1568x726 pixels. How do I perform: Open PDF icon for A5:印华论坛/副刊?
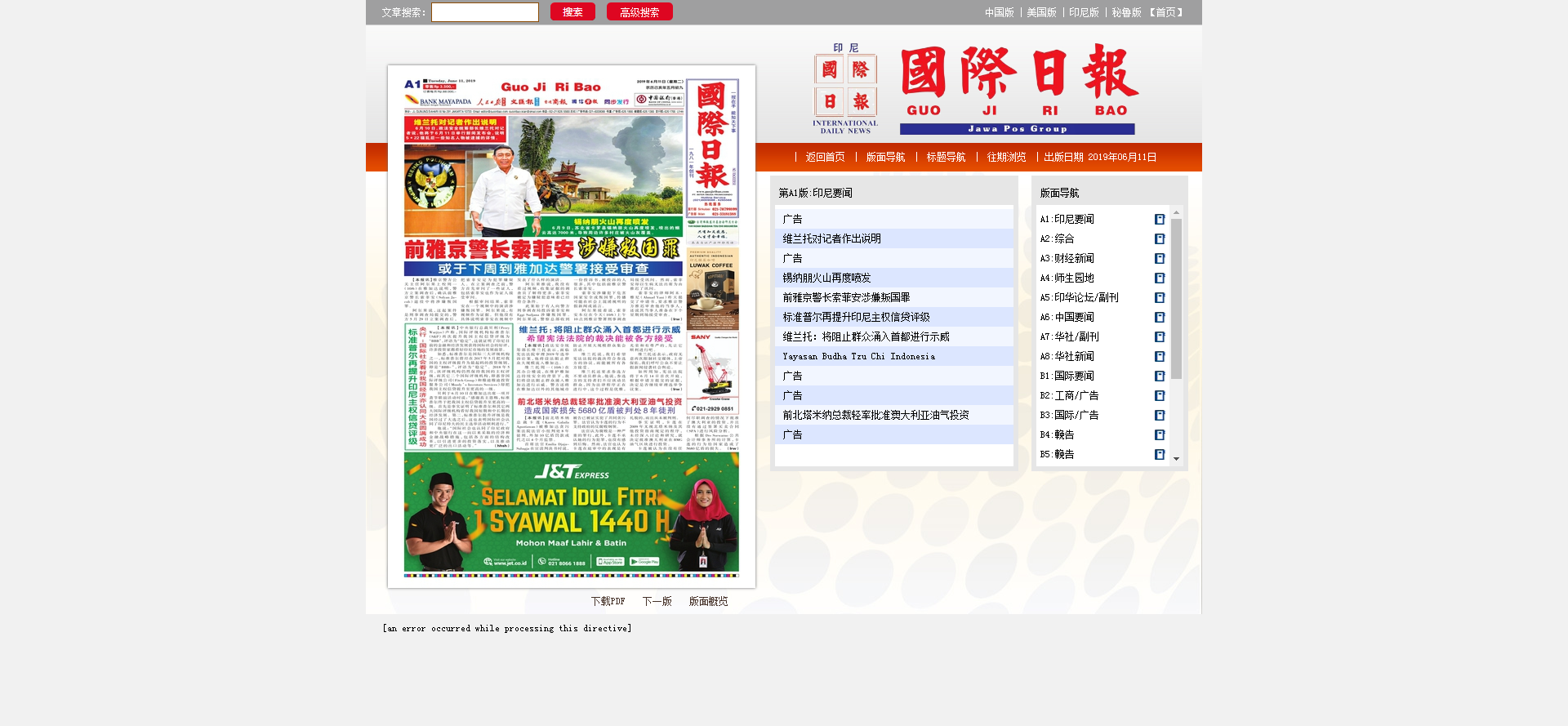(x=1160, y=297)
